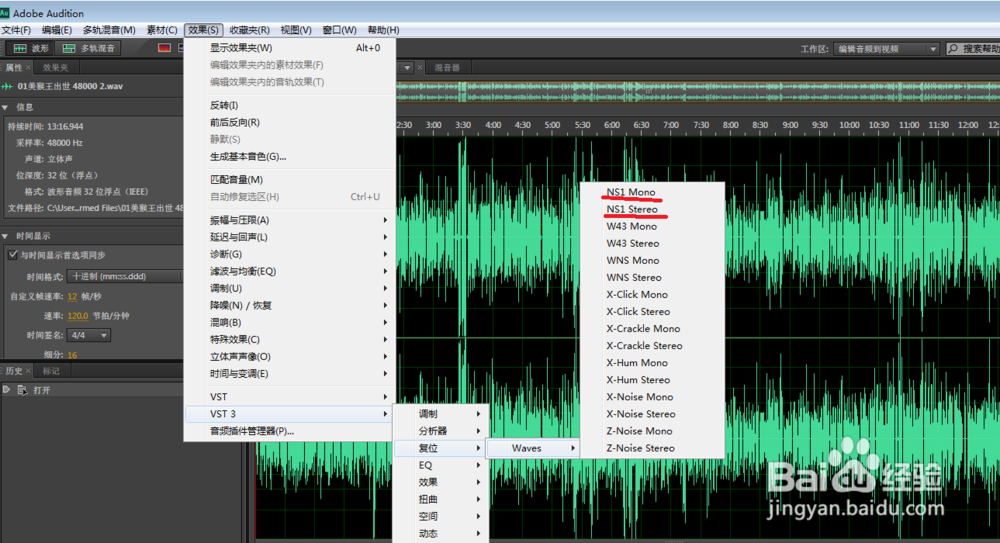Expand the 滤波与均衡(EQ) submenu
This screenshot has height=543, width=1000.
tap(288, 271)
